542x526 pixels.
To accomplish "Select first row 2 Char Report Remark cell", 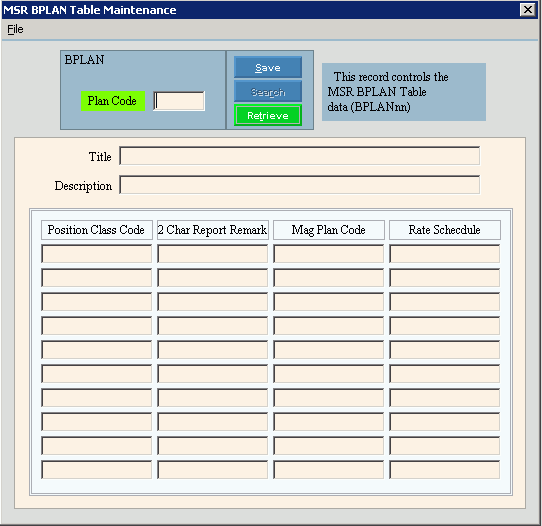I will coord(213,254).
